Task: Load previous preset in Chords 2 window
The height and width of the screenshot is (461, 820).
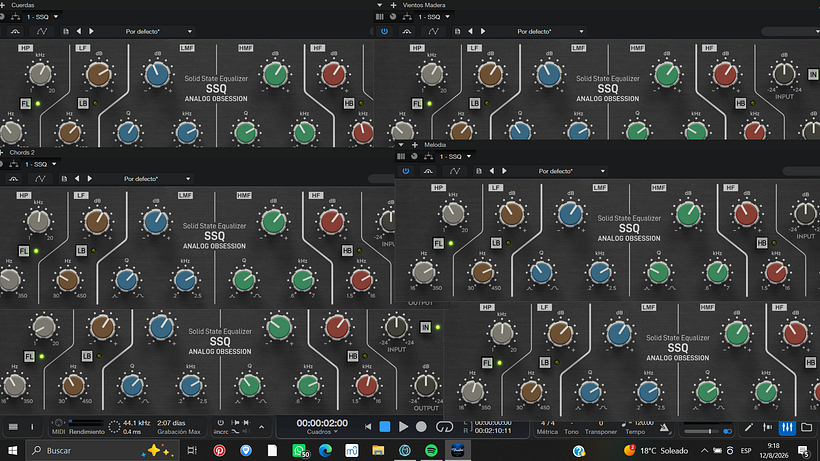Action: pos(77,179)
